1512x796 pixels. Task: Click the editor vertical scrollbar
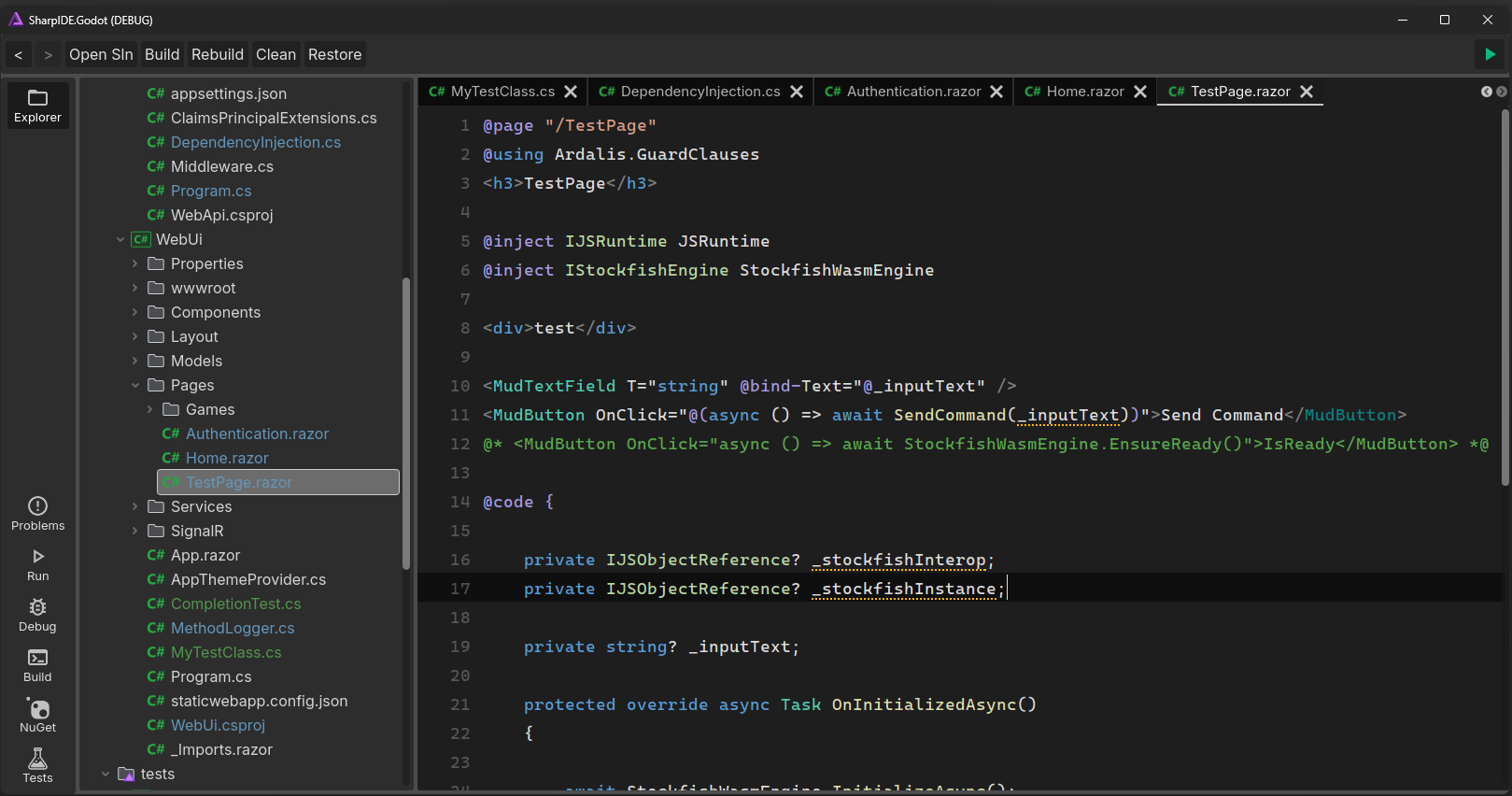pyautogui.click(x=1505, y=297)
